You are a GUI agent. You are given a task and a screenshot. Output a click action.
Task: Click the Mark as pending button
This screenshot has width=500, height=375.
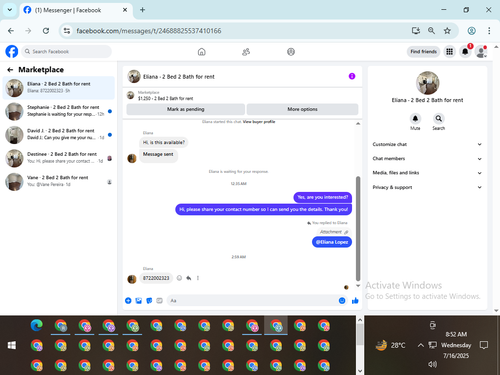tap(186, 109)
